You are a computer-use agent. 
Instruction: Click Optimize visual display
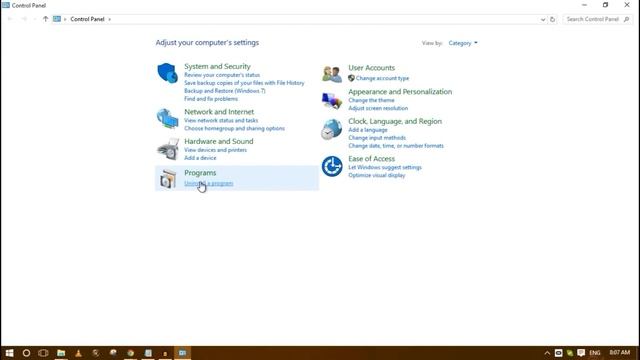point(376,175)
